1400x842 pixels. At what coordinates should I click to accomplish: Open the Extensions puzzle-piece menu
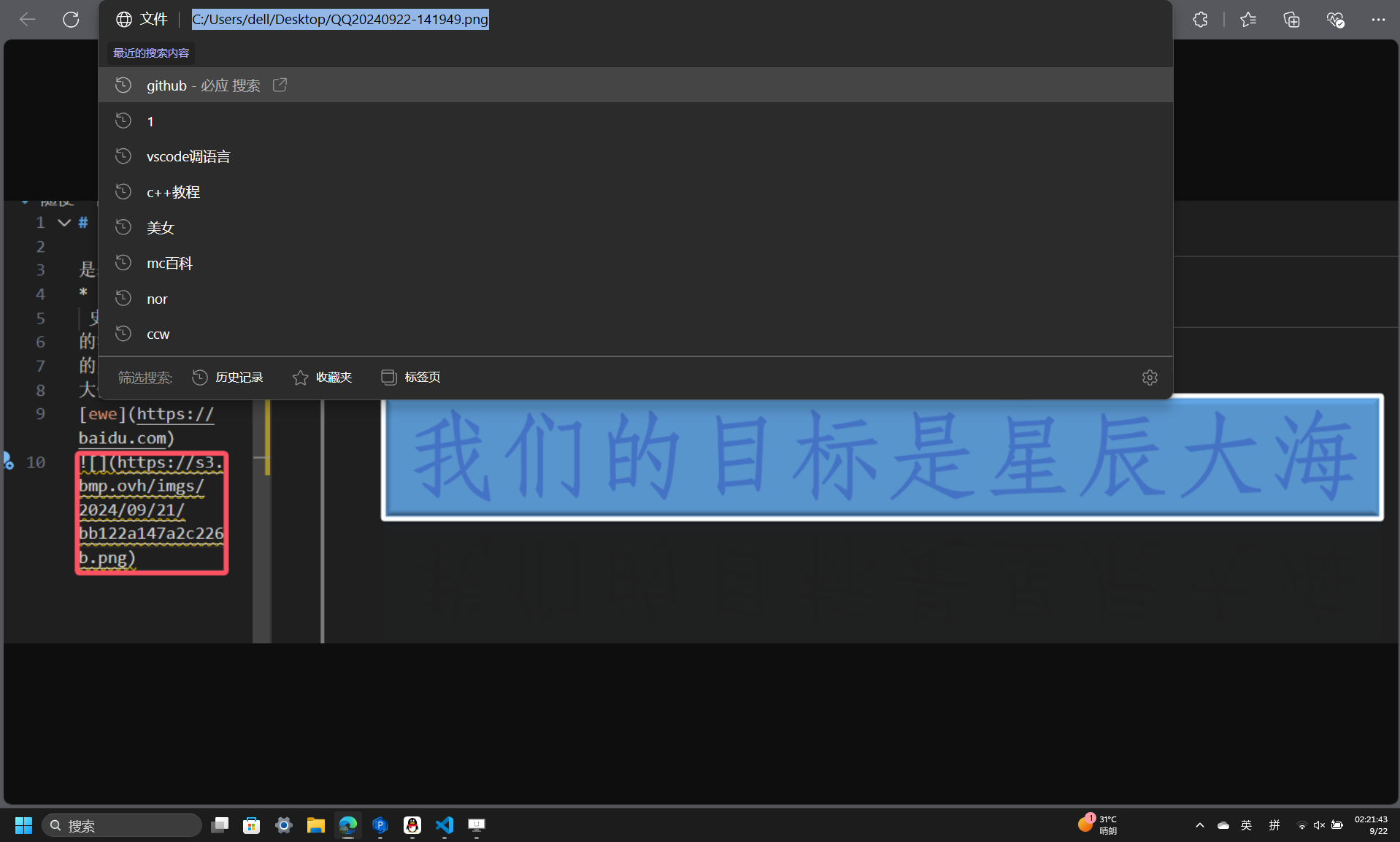pos(1201,20)
